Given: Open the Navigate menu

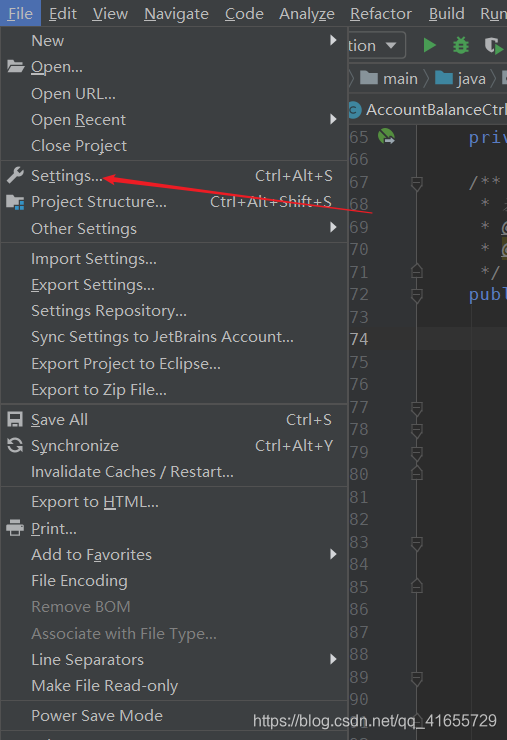Looking at the screenshot, I should pyautogui.click(x=176, y=14).
